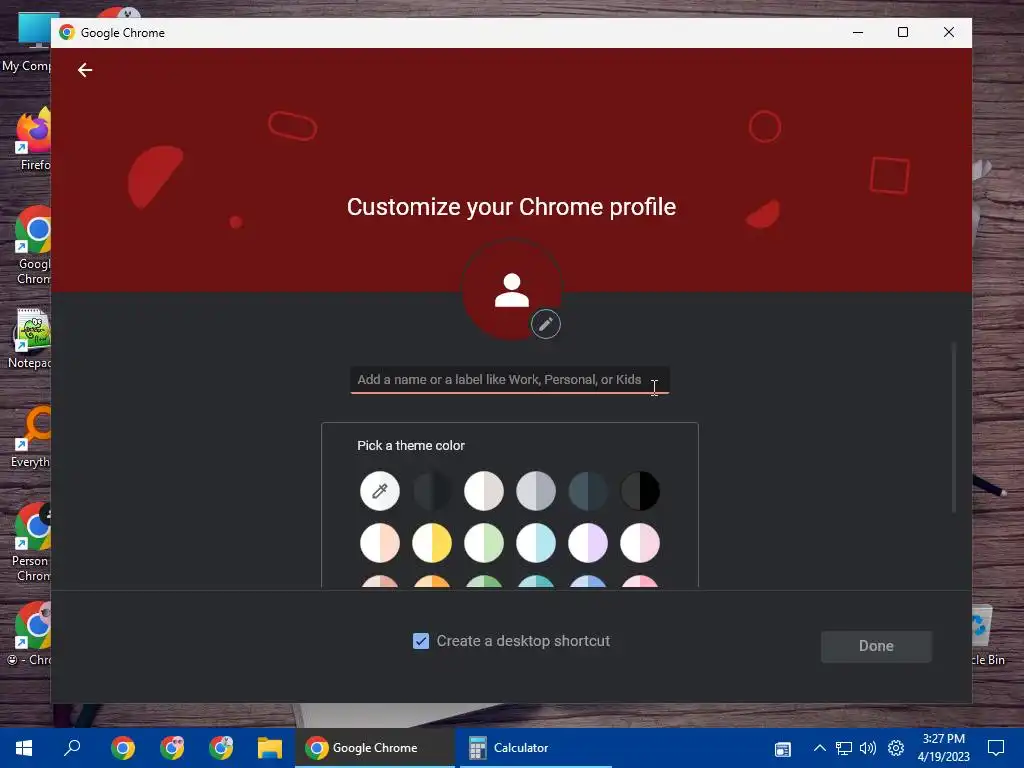Open the taskbar clock and date
Viewport: 1024px width, 768px height.
click(x=944, y=748)
